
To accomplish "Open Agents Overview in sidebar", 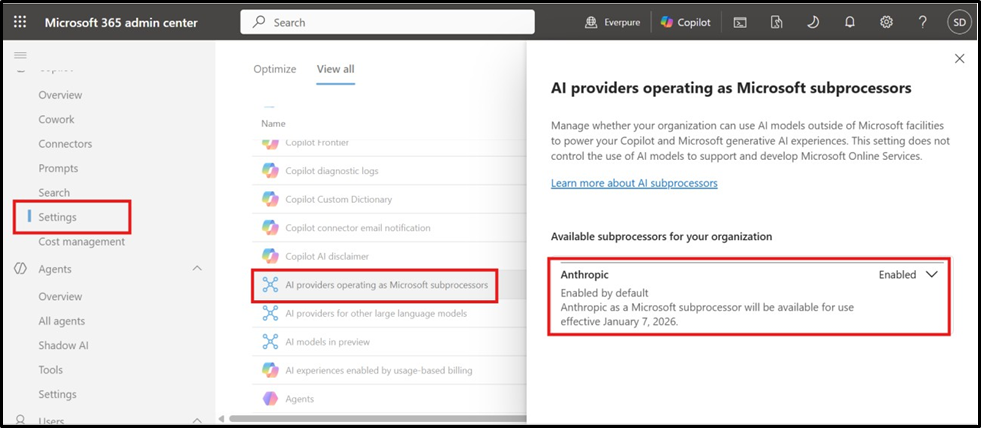I will [60, 297].
